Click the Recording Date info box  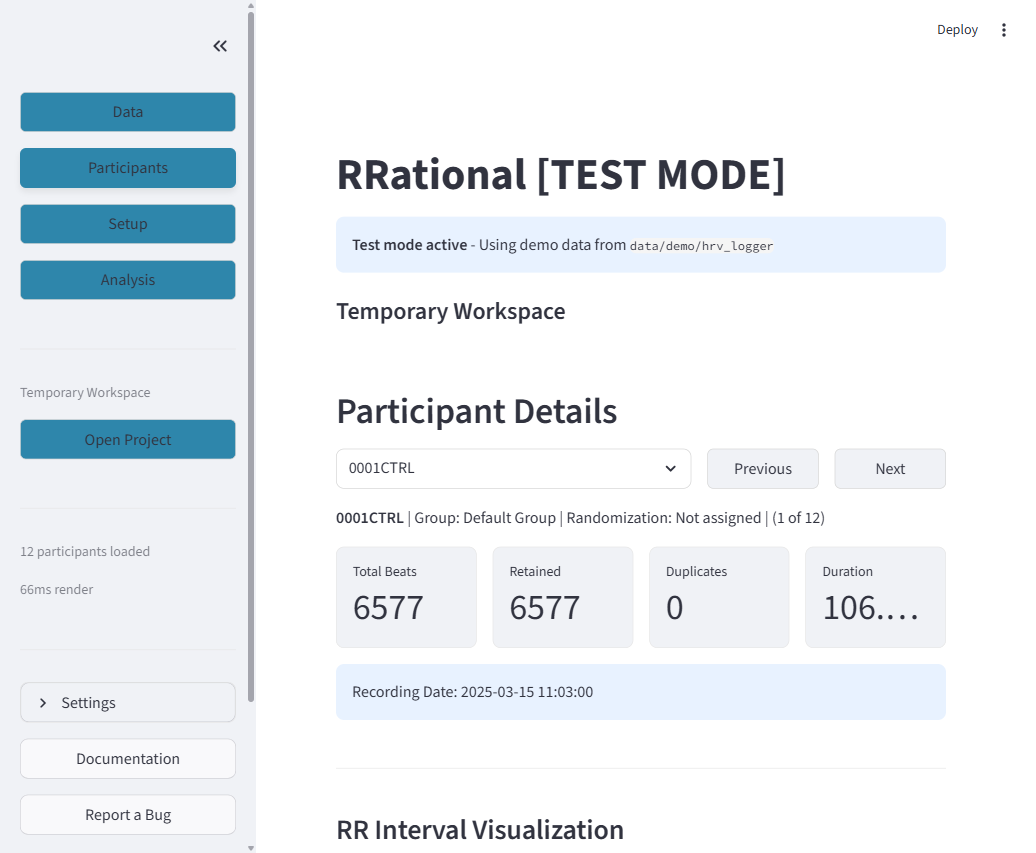click(640, 692)
